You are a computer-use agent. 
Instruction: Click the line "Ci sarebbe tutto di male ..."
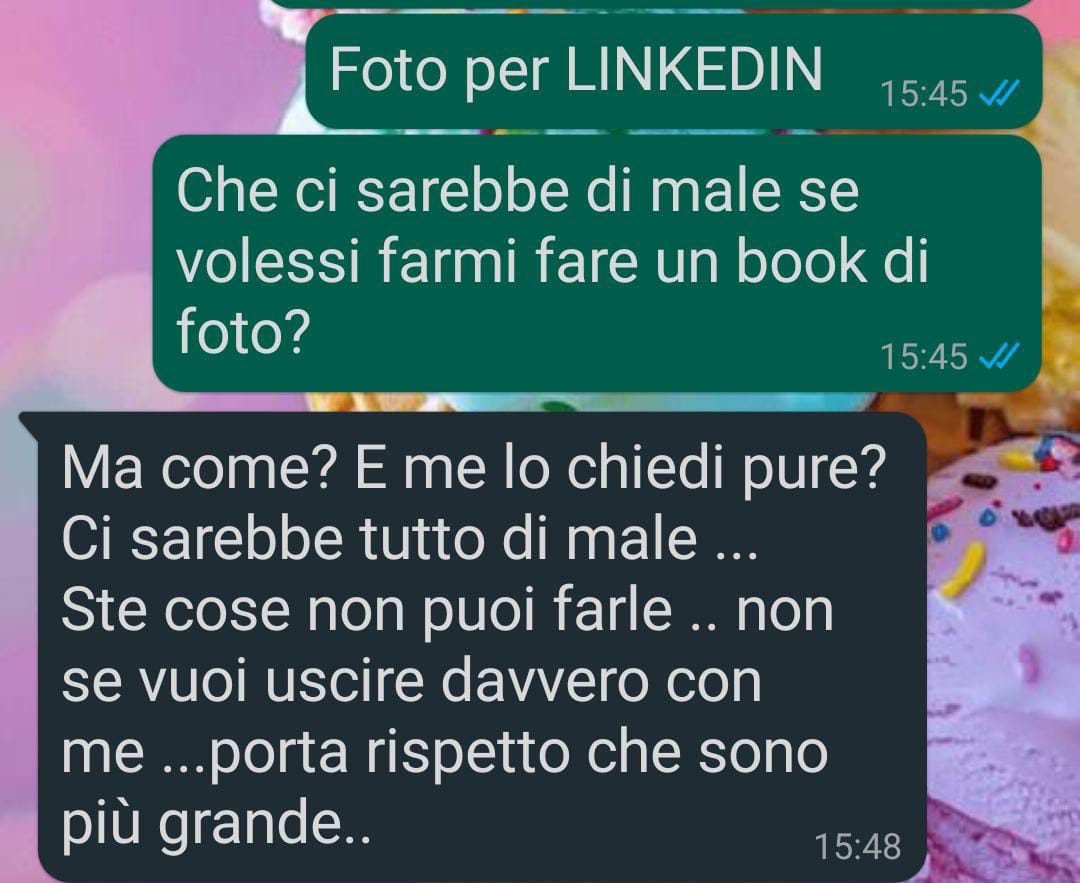(x=410, y=539)
